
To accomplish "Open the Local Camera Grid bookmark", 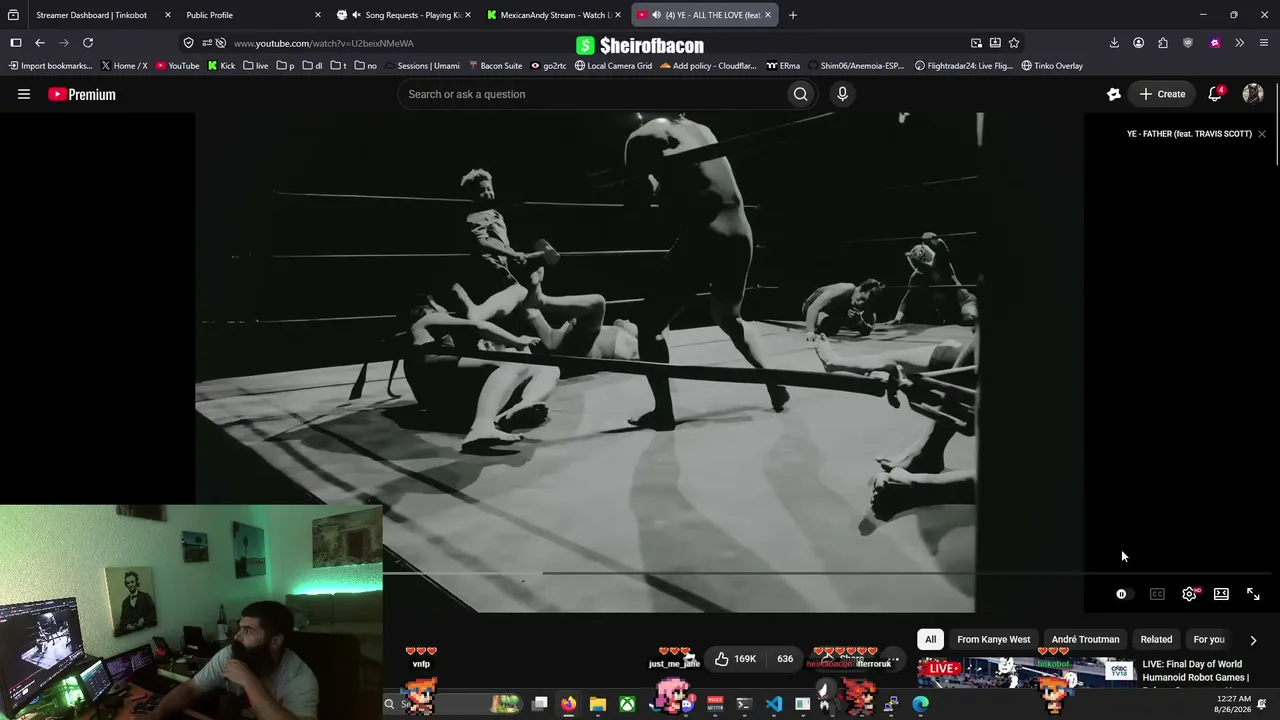I will click(613, 66).
